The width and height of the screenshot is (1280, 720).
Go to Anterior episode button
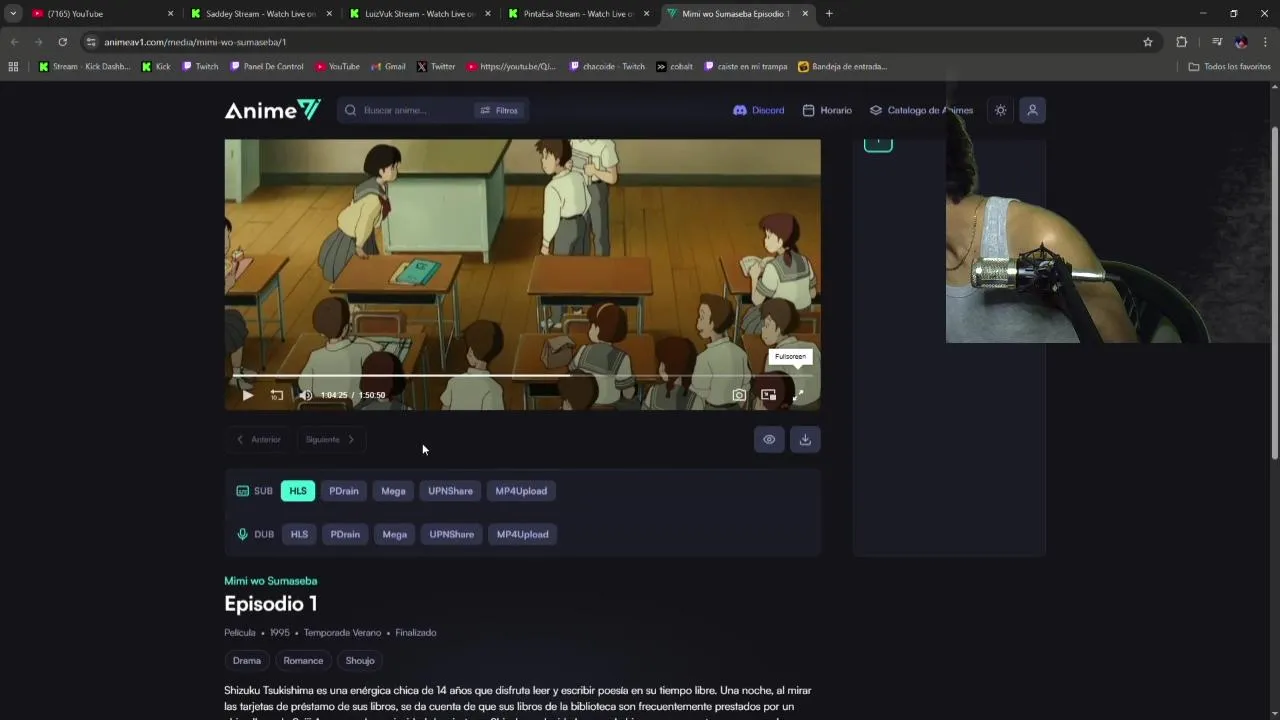[x=259, y=439]
